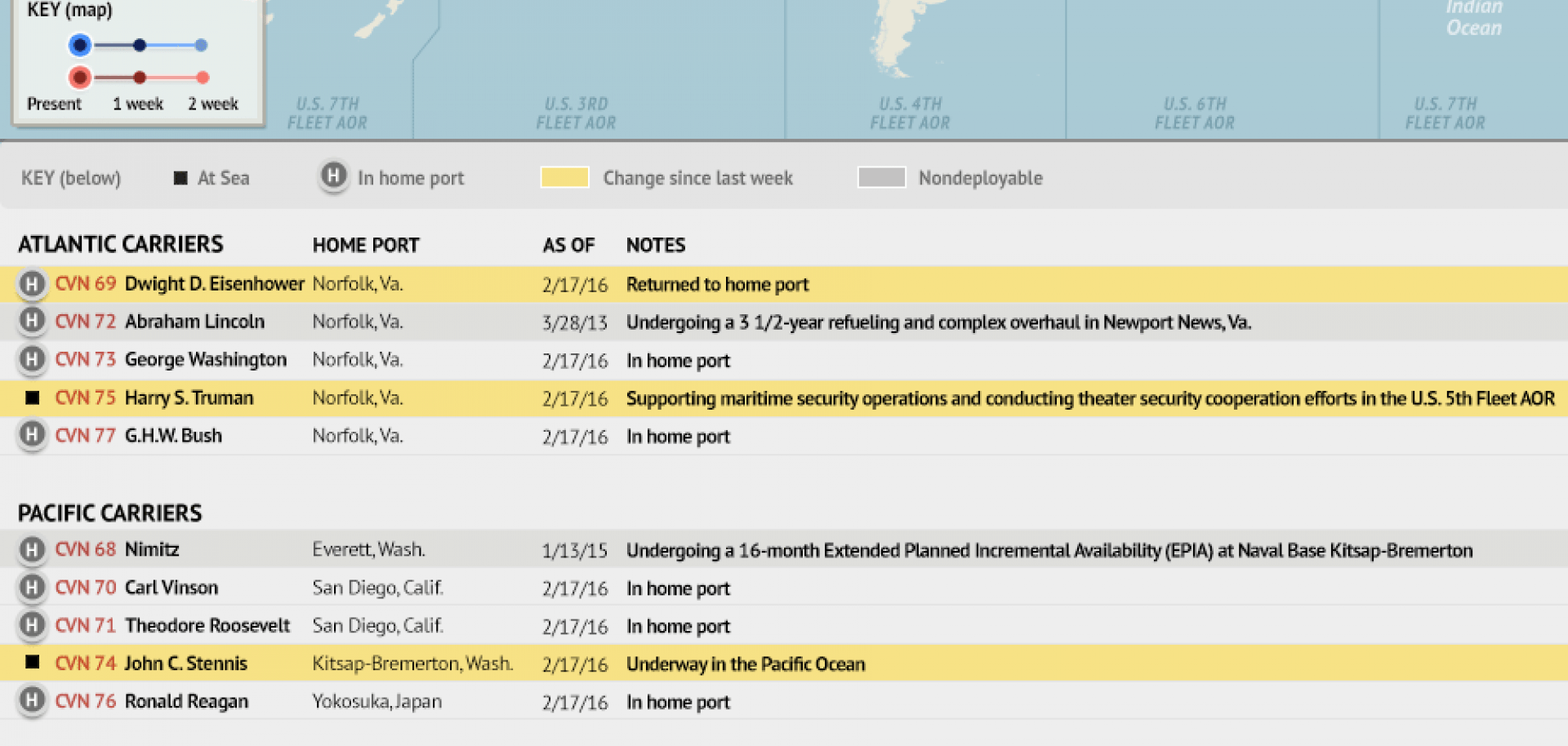Image resolution: width=1568 pixels, height=746 pixels.
Task: Select CVN 68 hull number
Action: (86, 549)
